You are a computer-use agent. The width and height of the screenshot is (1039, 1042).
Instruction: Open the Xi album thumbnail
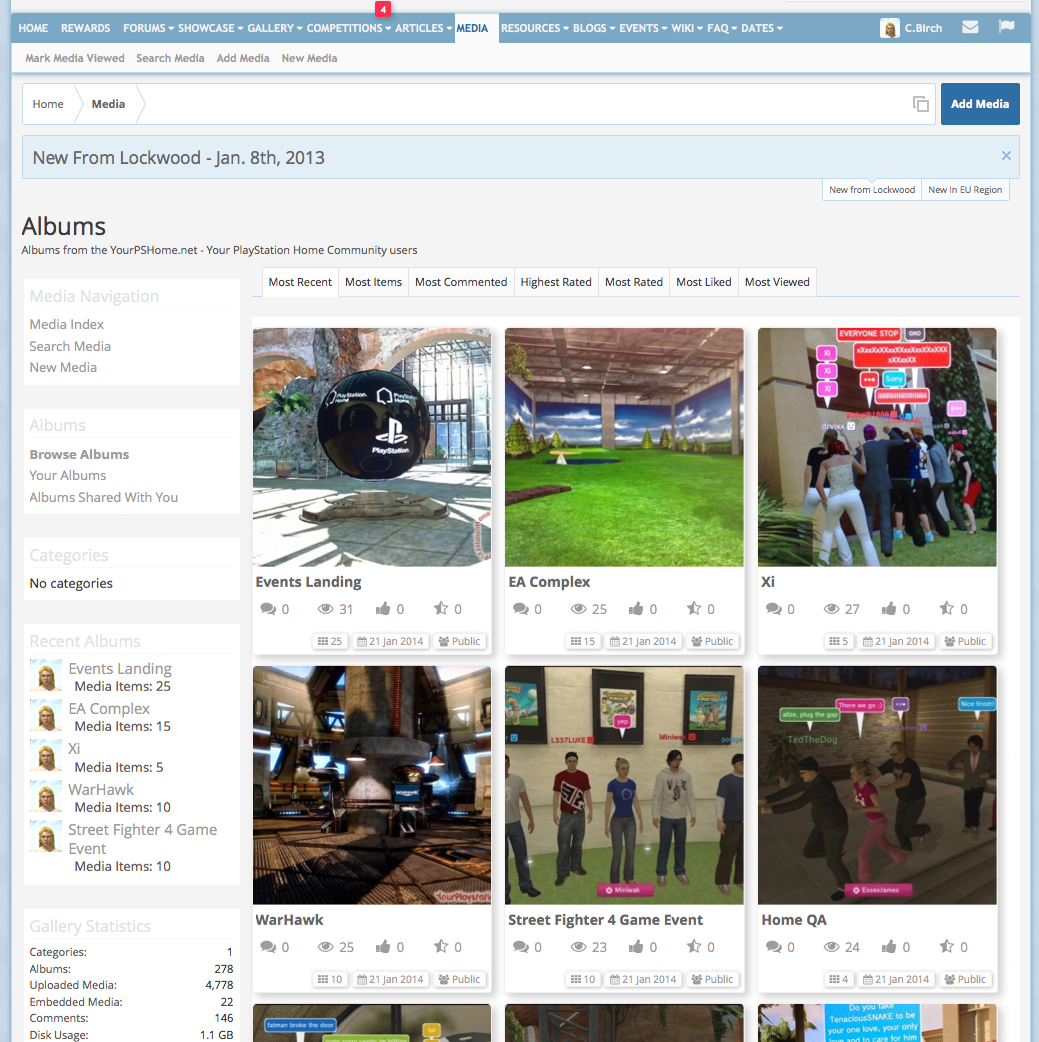point(877,447)
